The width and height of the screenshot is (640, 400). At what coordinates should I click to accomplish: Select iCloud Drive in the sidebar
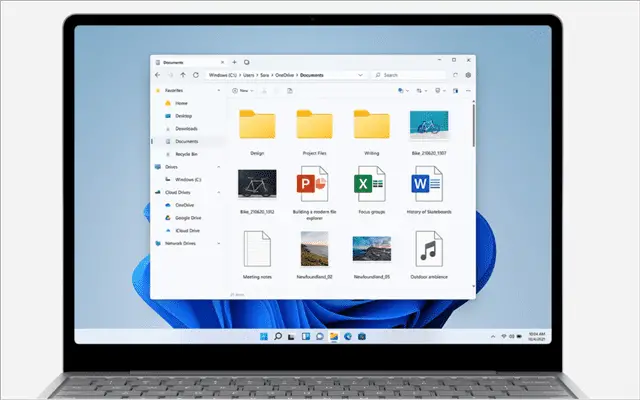click(188, 231)
